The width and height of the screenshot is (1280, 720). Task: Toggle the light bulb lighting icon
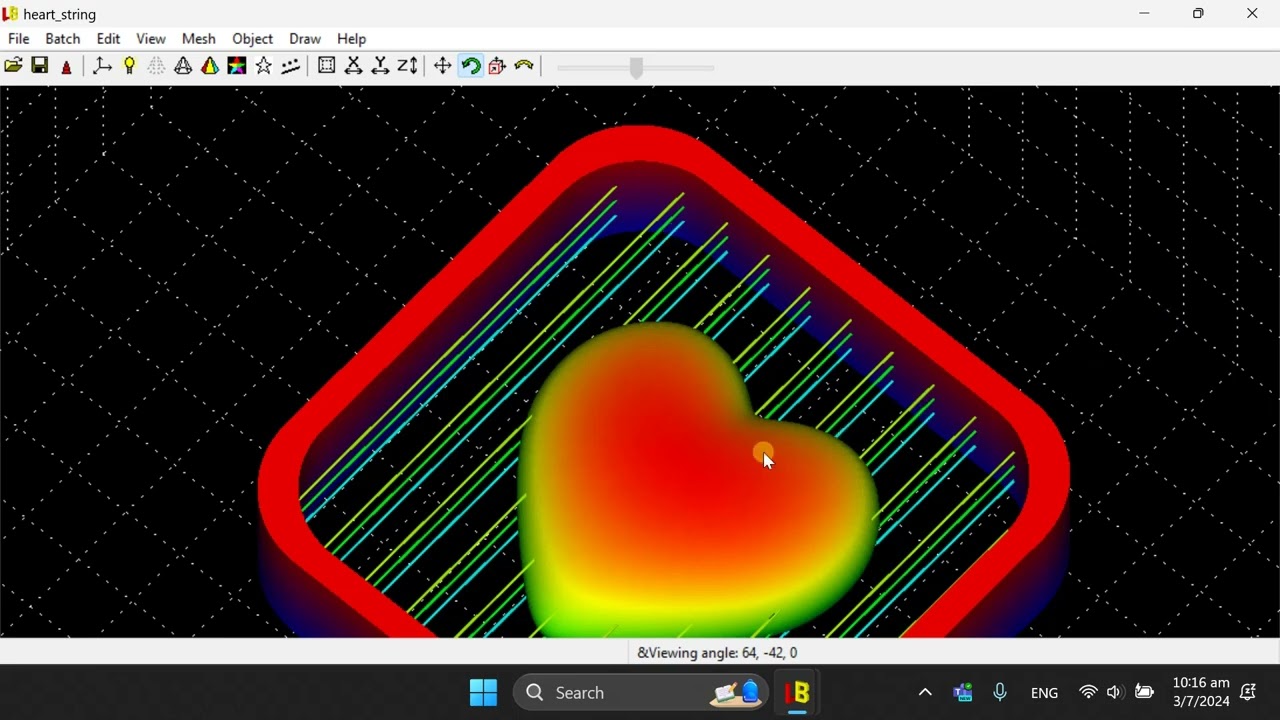(129, 66)
